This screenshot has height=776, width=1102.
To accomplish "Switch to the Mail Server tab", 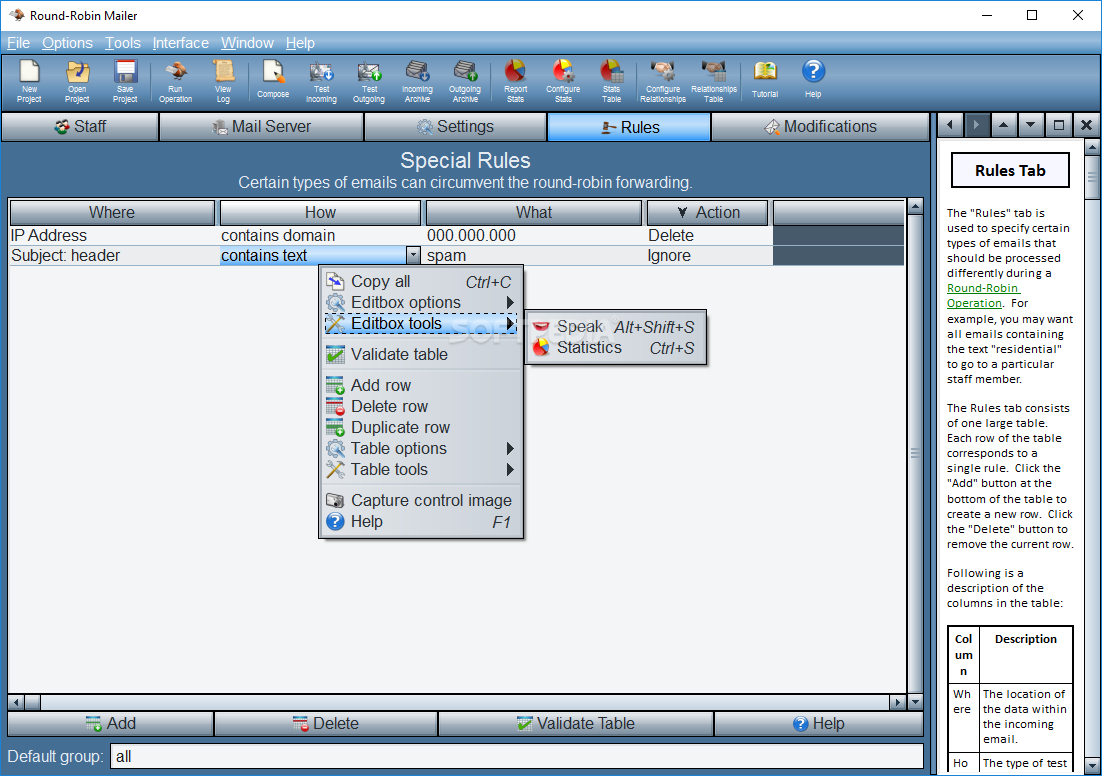I will [x=261, y=127].
